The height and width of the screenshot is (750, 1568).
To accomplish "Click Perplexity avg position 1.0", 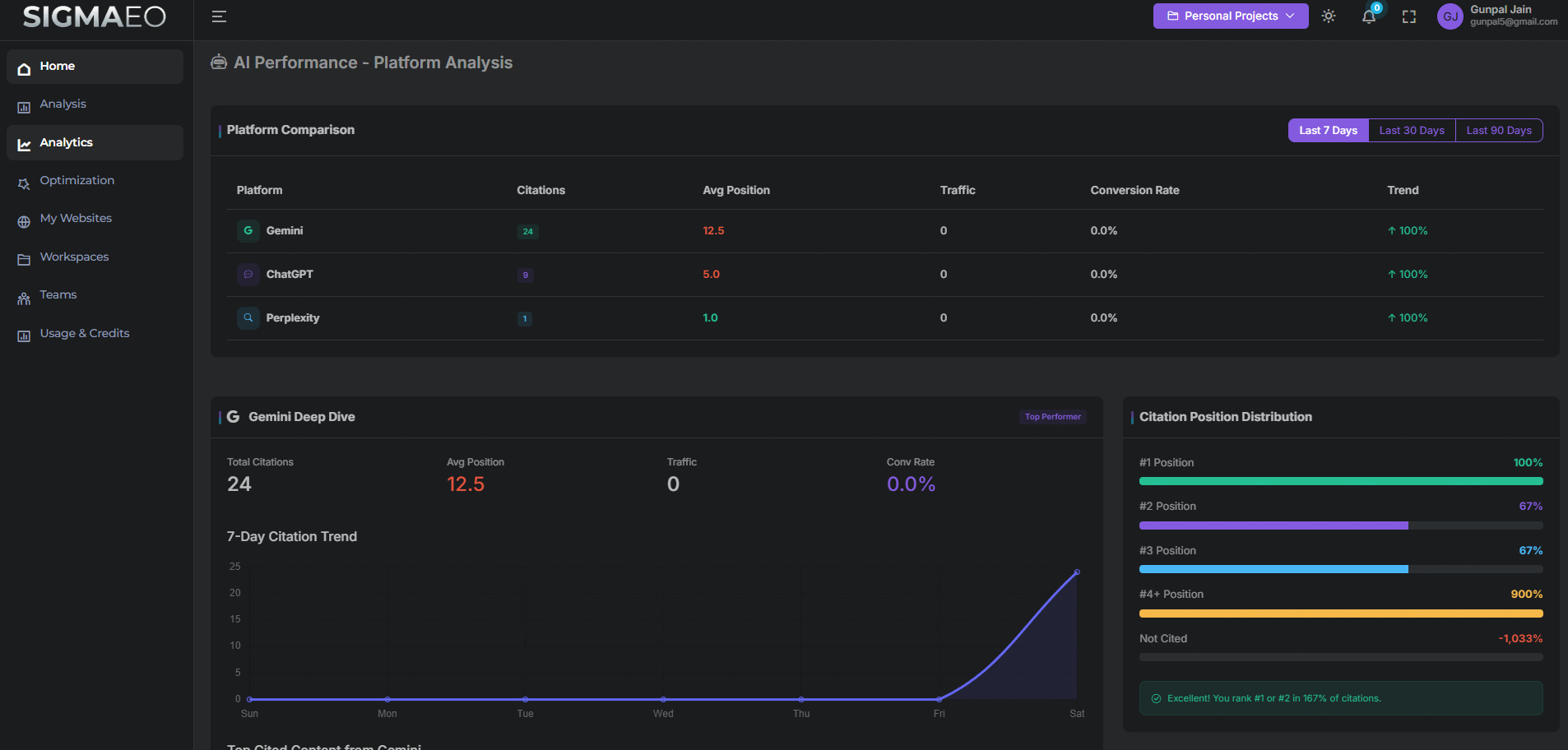I will pos(710,318).
